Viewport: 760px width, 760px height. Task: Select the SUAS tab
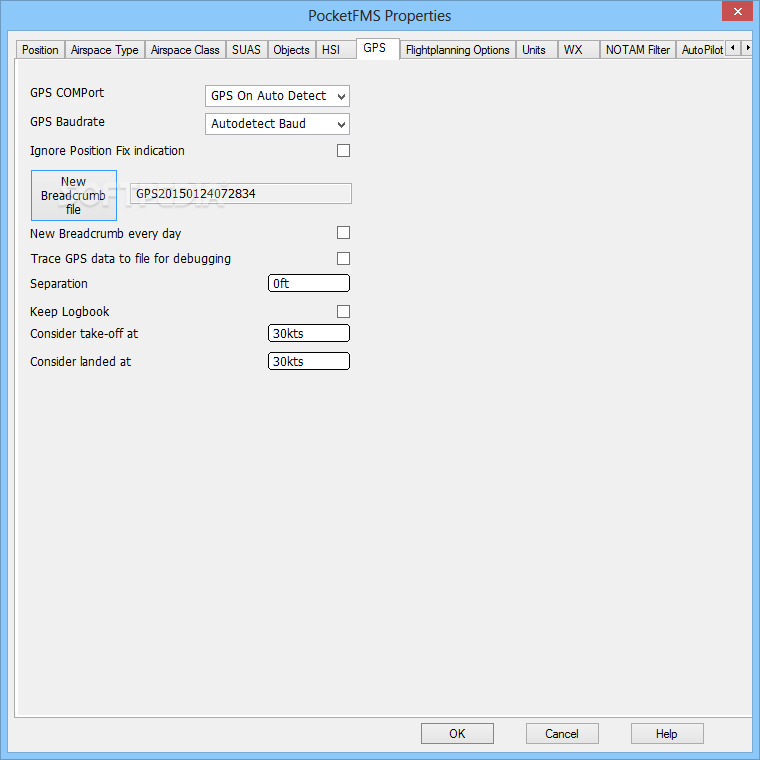[x=246, y=50]
